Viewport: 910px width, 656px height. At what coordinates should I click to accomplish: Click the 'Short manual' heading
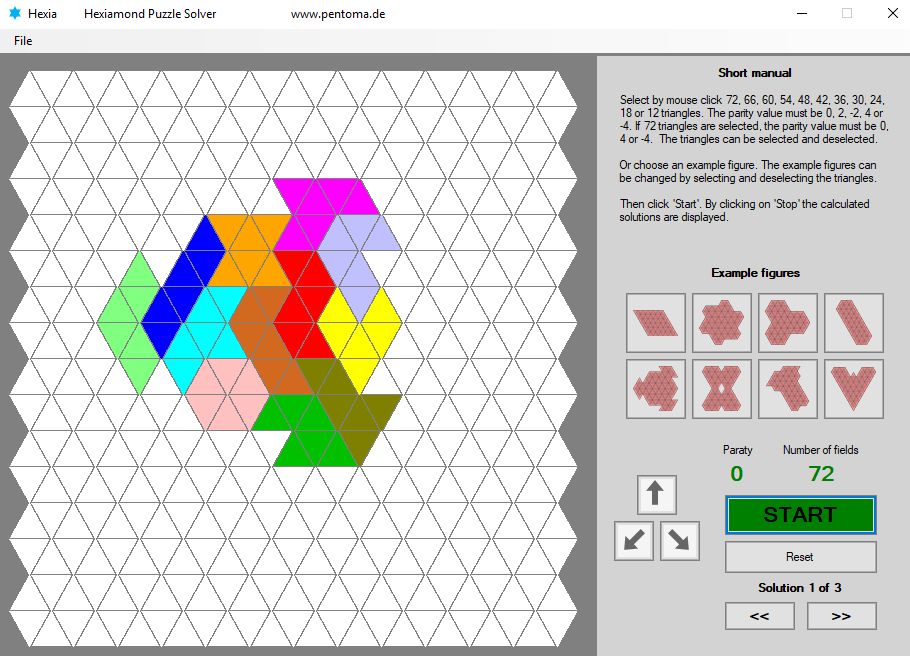click(754, 73)
